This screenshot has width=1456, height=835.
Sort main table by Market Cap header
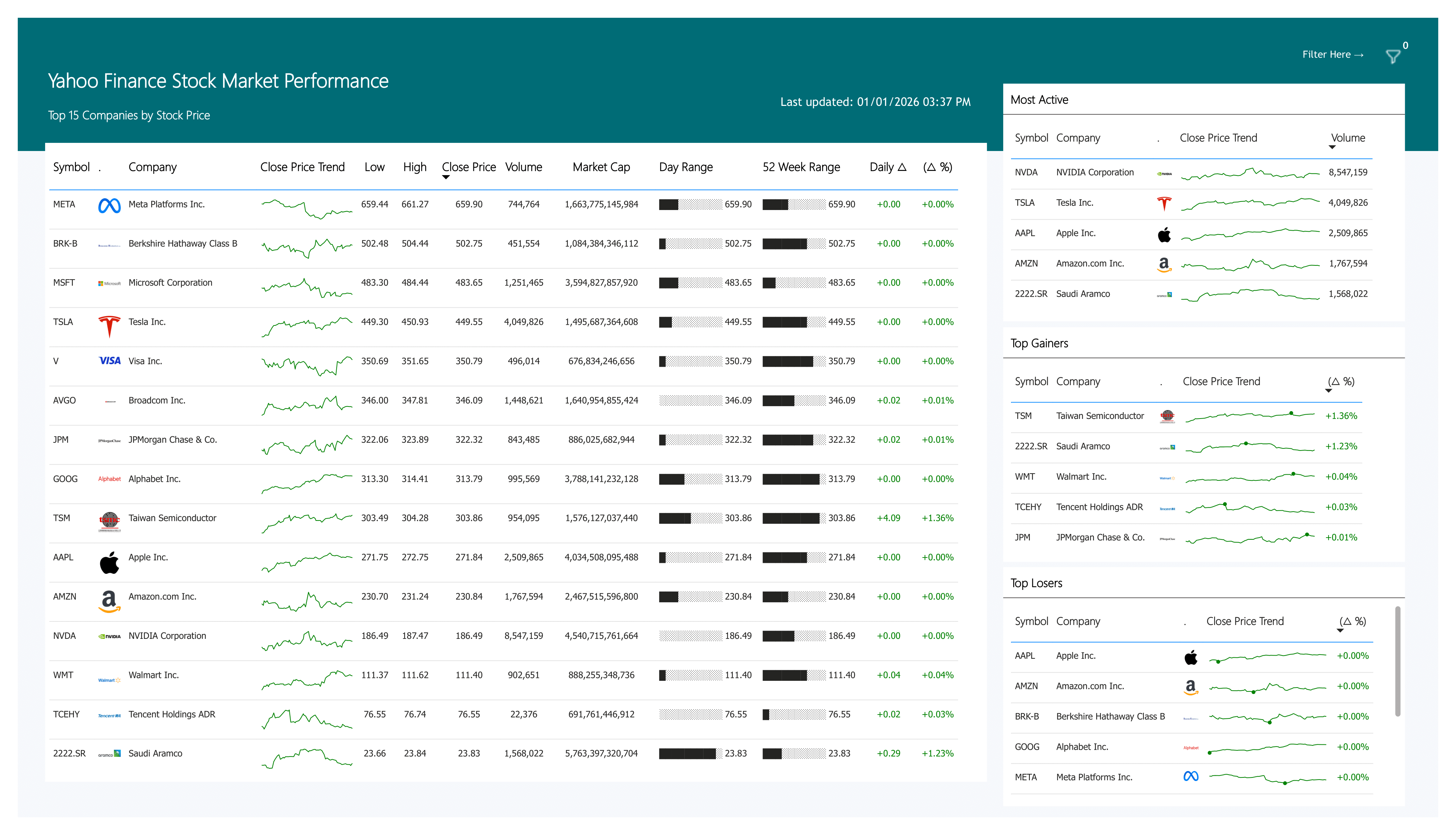point(601,167)
